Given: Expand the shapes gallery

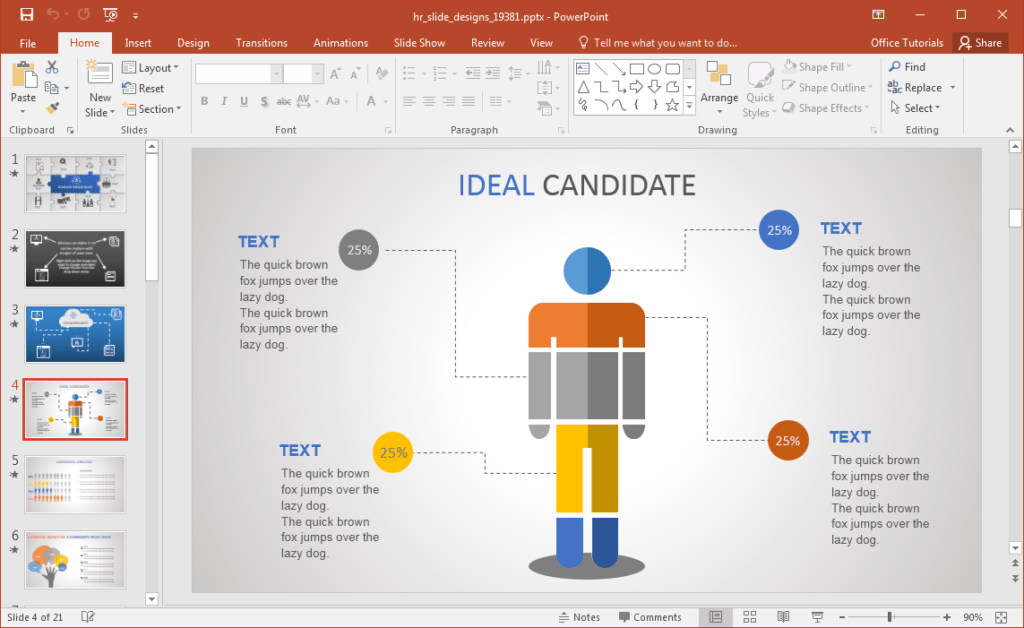Looking at the screenshot, I should (x=689, y=104).
